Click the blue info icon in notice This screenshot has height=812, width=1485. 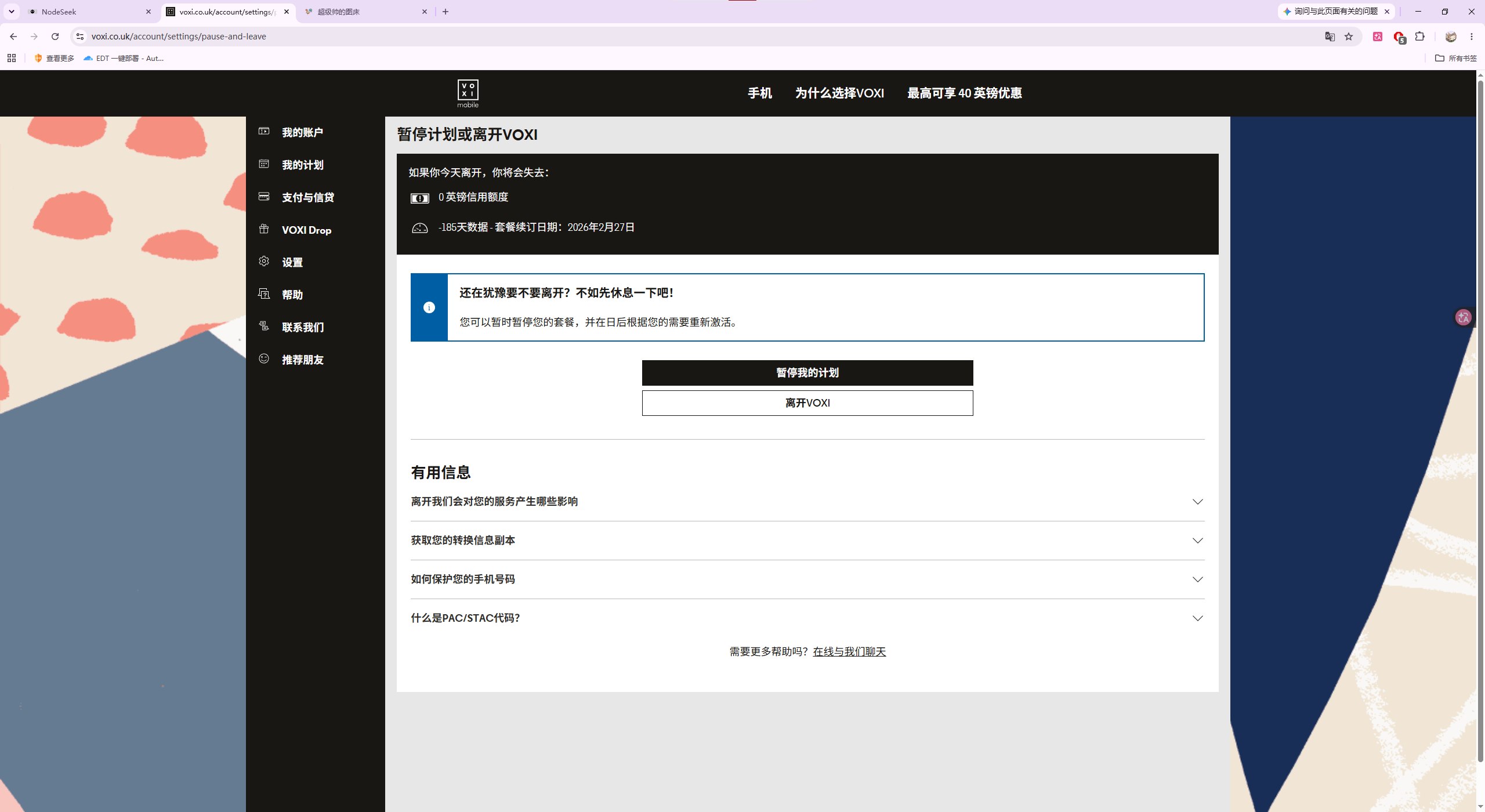[x=429, y=307]
